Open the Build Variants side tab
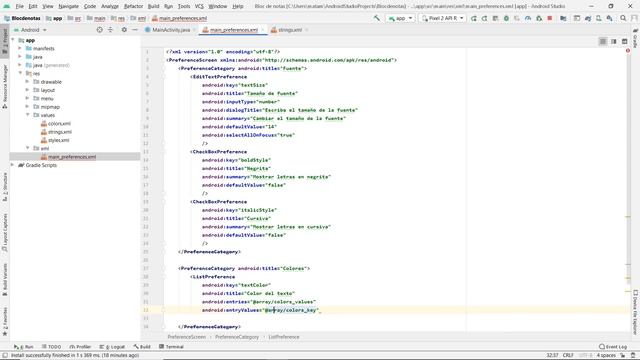Viewport: 640px width, 360px height. click(x=4, y=280)
